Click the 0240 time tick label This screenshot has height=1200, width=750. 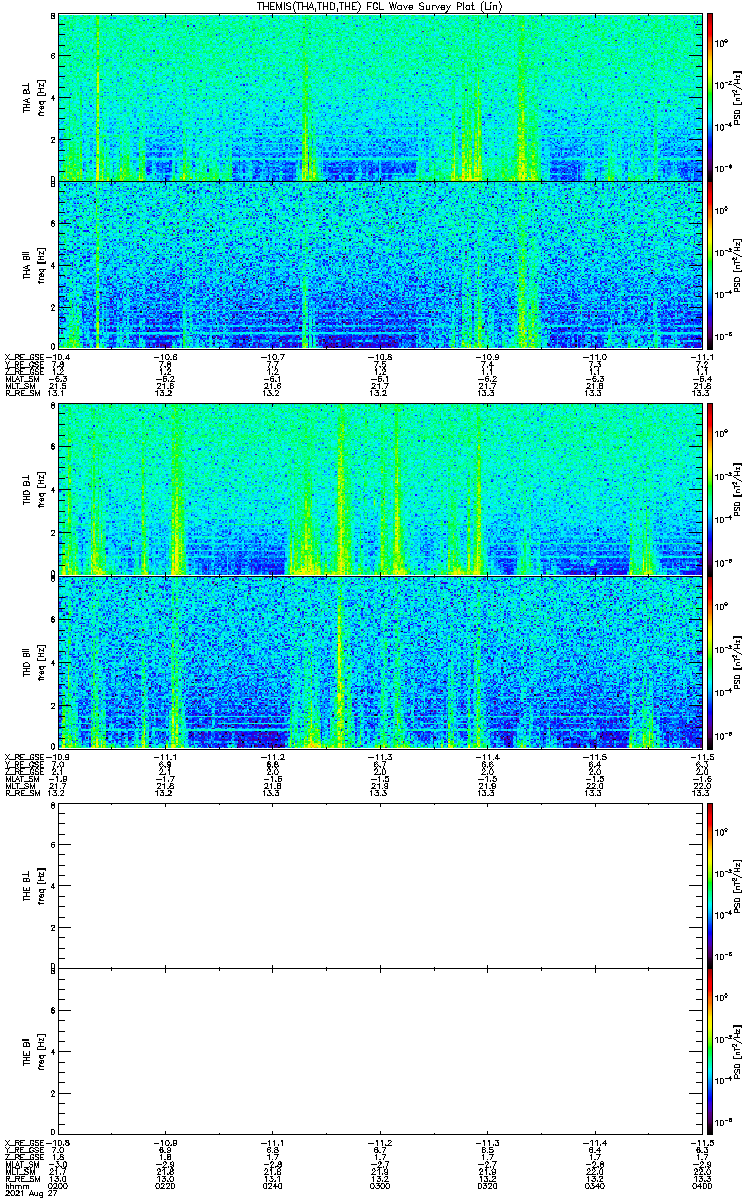pos(273,1186)
